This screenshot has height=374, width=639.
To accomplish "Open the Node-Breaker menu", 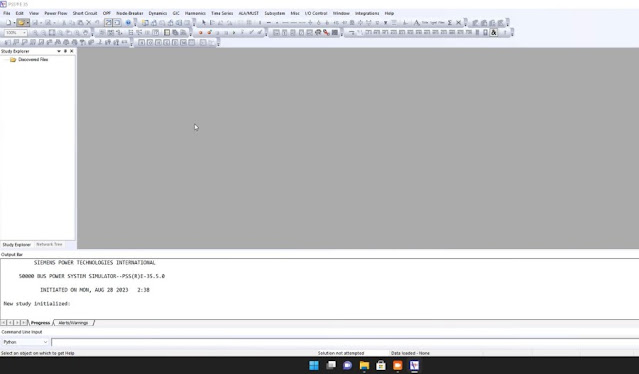I will tap(130, 13).
